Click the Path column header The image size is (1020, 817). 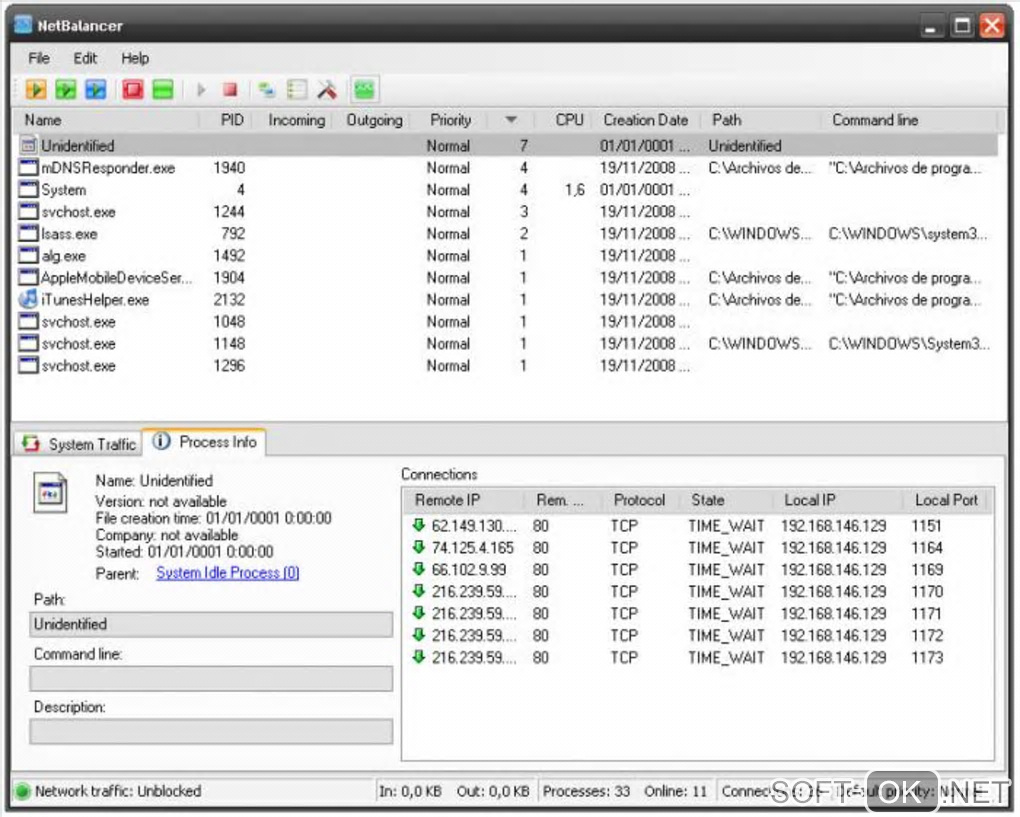pos(760,120)
